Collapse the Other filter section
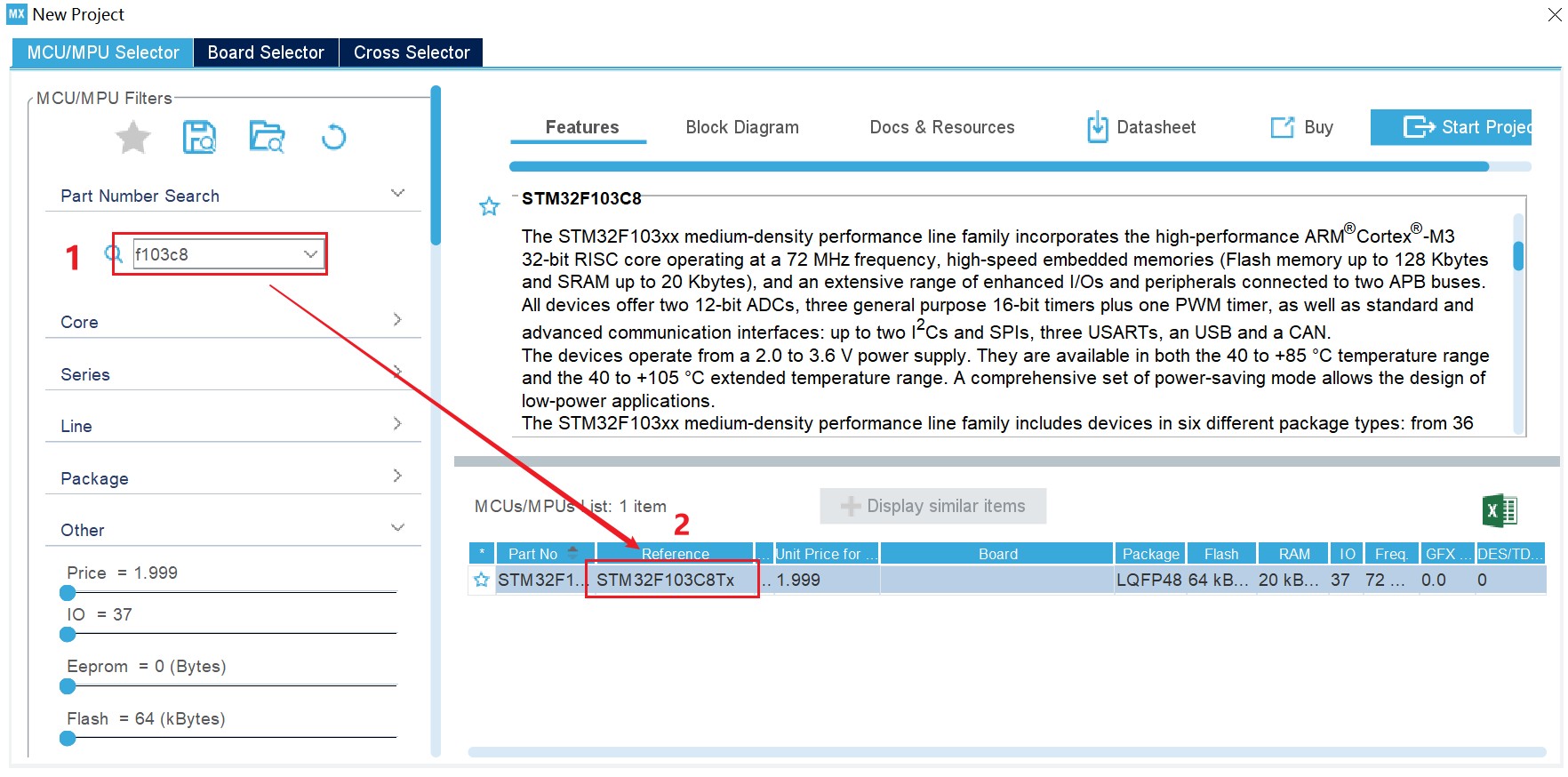1568x777 pixels. (397, 527)
